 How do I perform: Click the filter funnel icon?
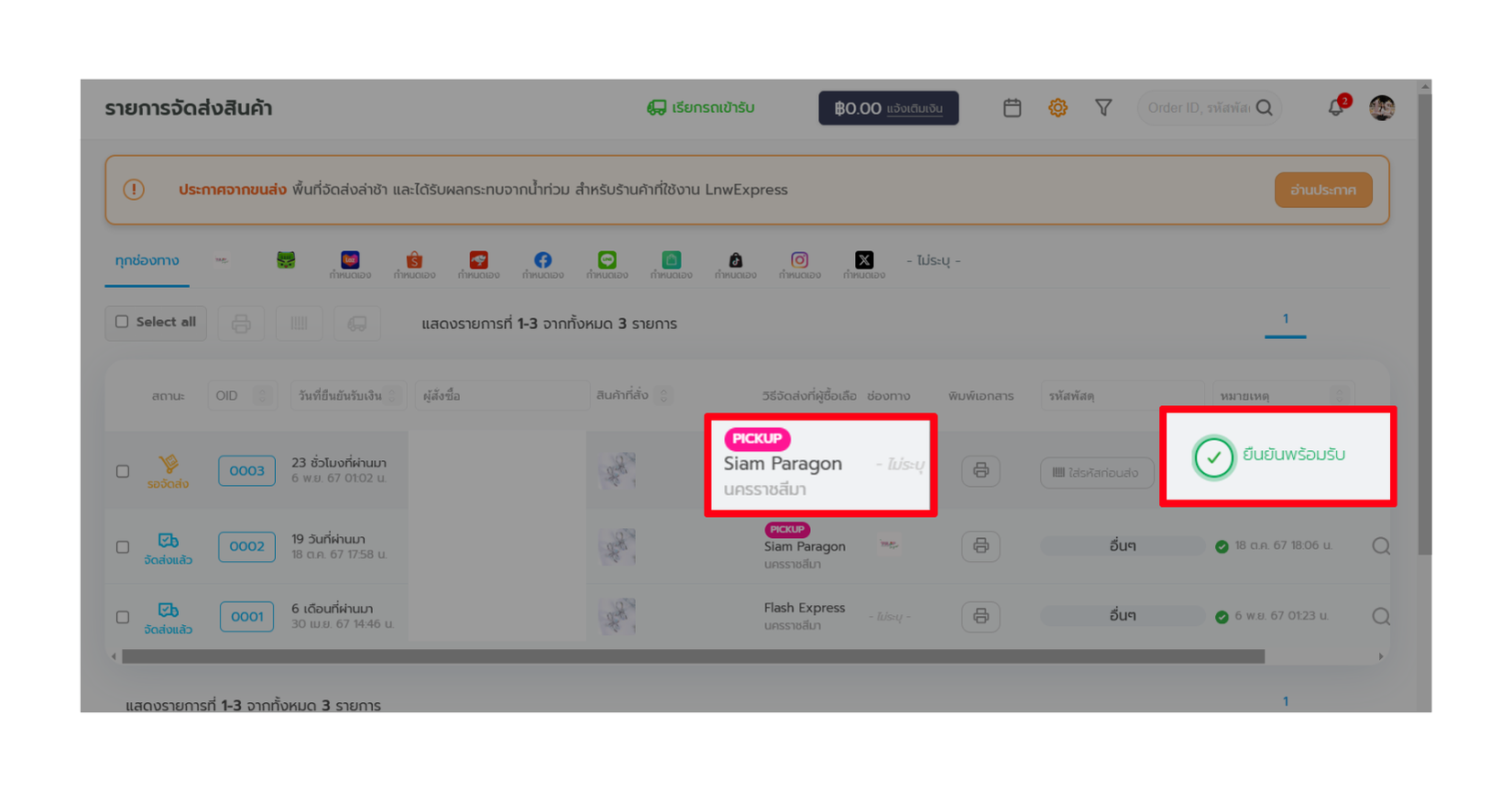[x=1103, y=108]
